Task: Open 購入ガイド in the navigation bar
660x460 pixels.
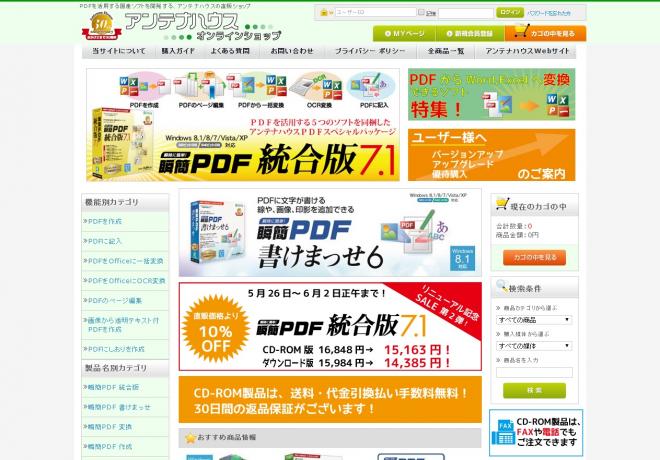Action: click(x=178, y=51)
